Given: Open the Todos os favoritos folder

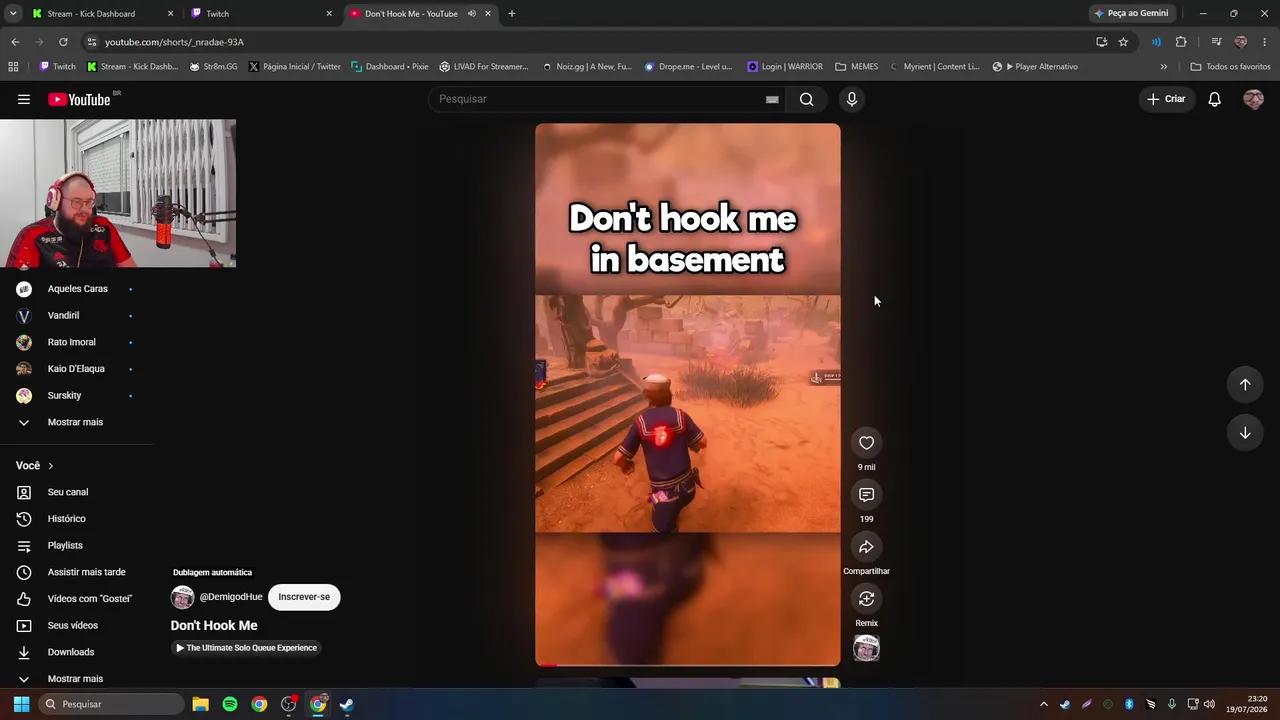Looking at the screenshot, I should coord(1230,67).
